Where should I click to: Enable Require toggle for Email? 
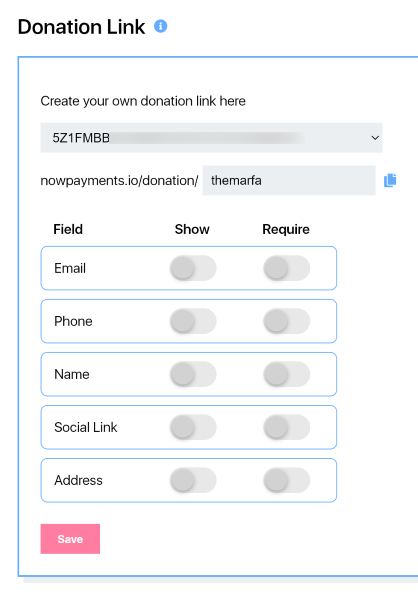[287, 268]
